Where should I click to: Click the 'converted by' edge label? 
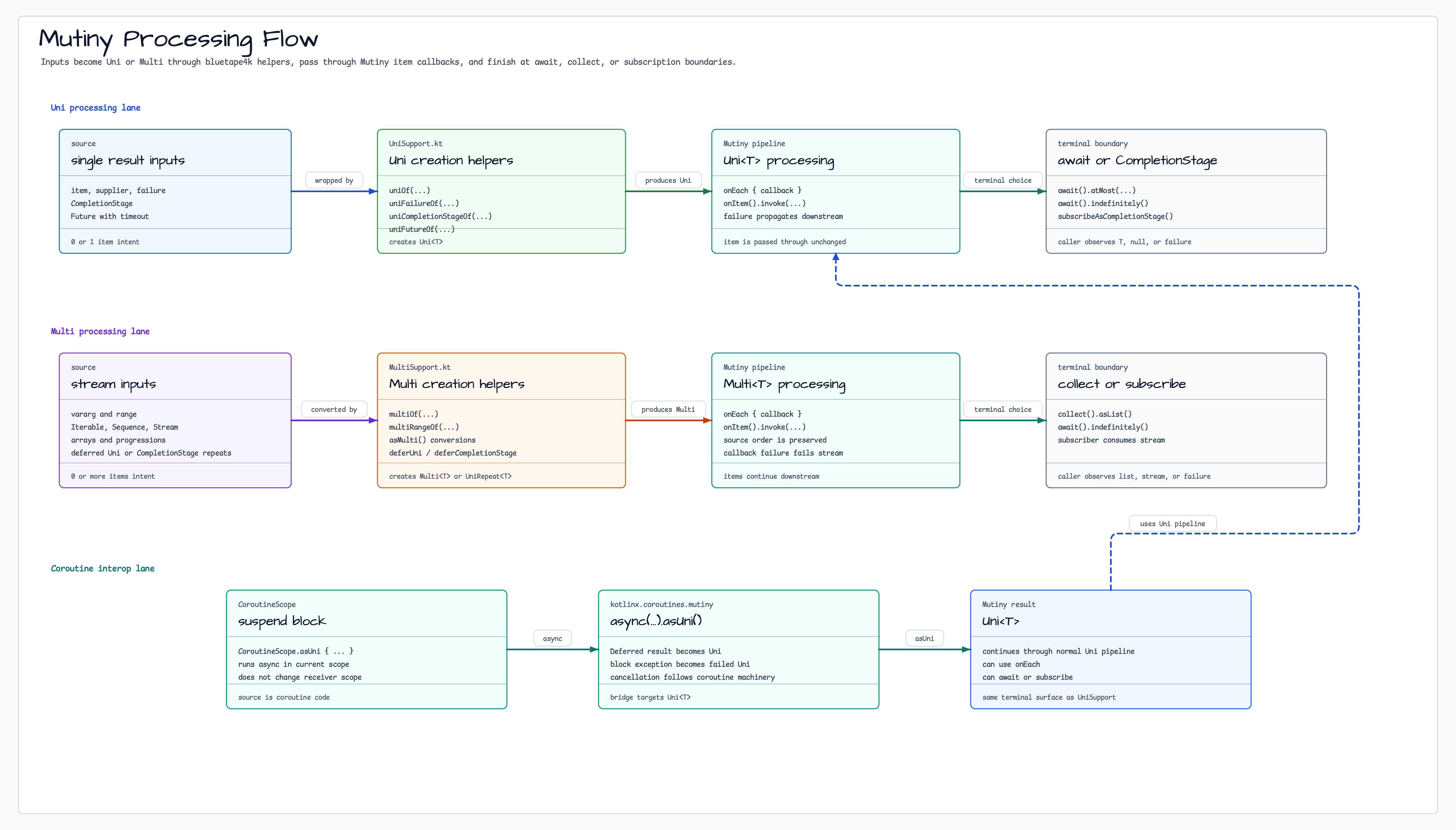coord(334,410)
